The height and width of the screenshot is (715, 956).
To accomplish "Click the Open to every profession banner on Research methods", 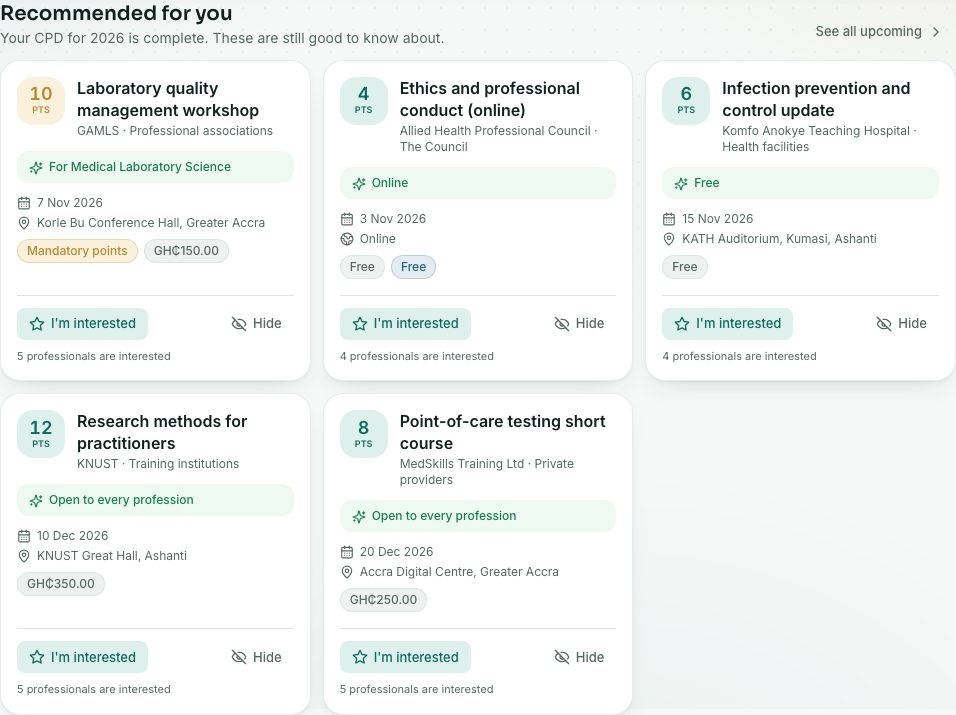I will click(155, 500).
